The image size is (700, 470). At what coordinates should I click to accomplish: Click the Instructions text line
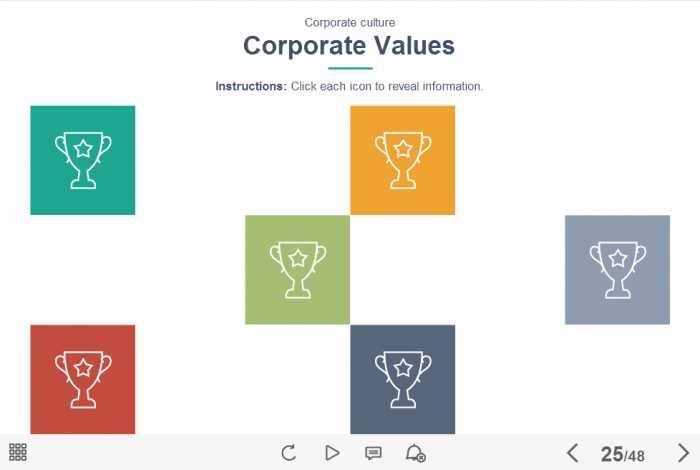(x=349, y=87)
